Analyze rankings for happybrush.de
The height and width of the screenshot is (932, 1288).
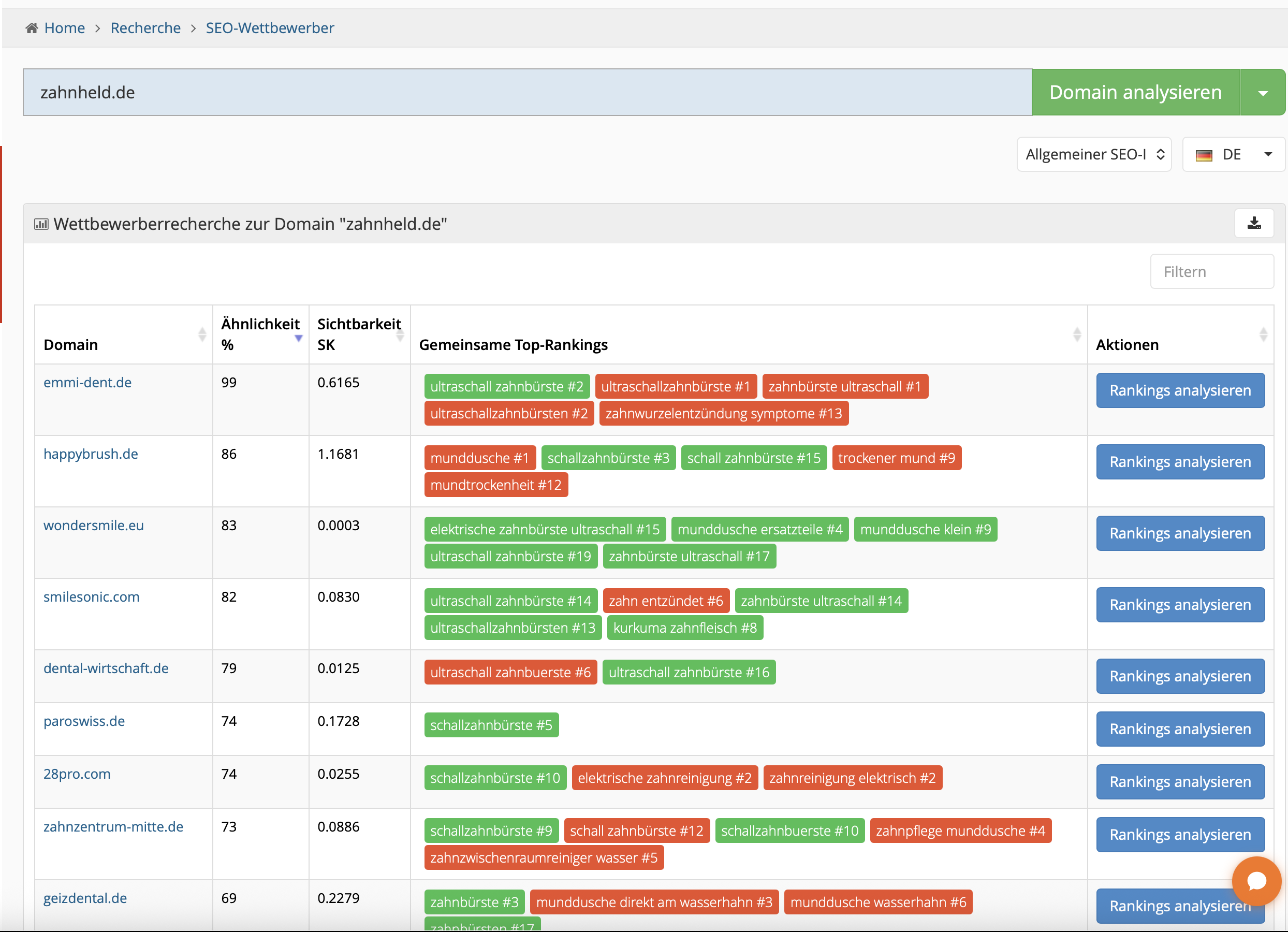1180,462
